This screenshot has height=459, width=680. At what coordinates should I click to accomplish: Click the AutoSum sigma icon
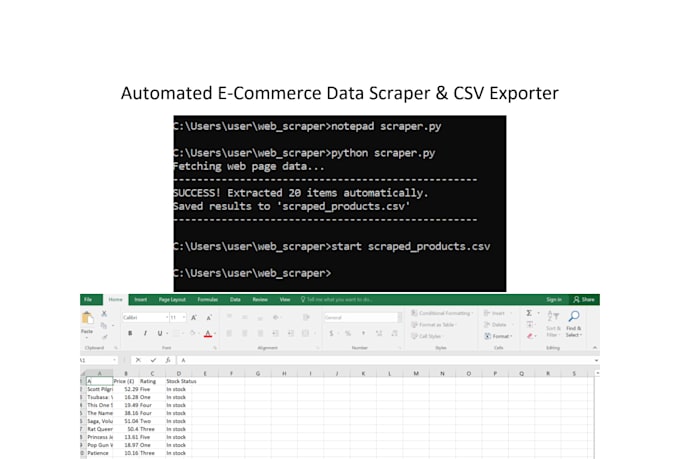(x=529, y=313)
